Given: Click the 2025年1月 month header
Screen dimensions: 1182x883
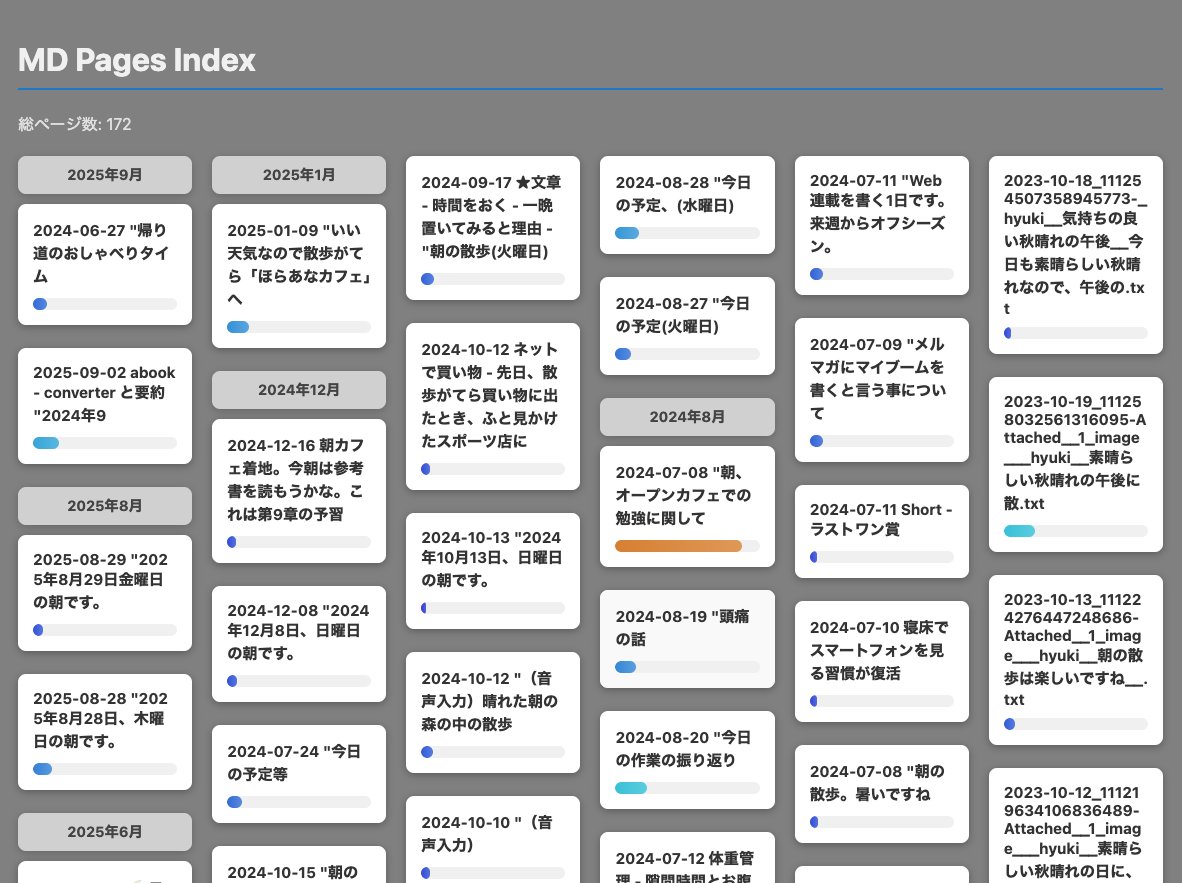Looking at the screenshot, I should pyautogui.click(x=298, y=175).
